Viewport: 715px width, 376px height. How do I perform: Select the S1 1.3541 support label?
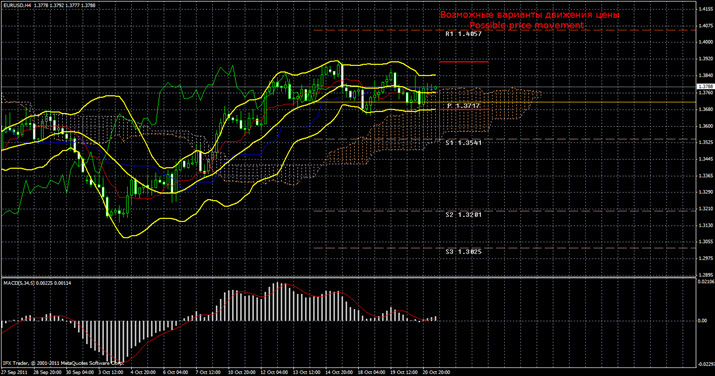[463, 143]
